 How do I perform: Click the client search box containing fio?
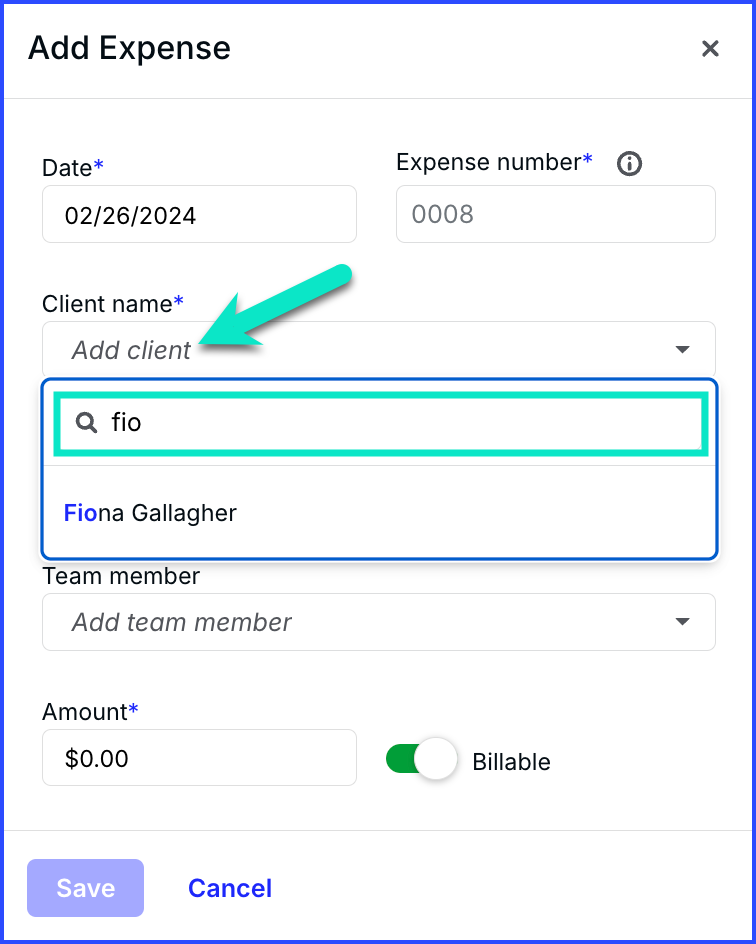381,423
